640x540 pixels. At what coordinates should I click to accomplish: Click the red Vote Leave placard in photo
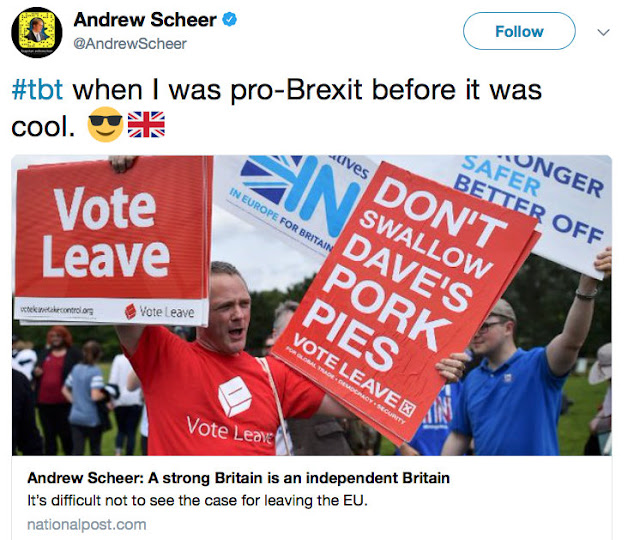(112, 240)
